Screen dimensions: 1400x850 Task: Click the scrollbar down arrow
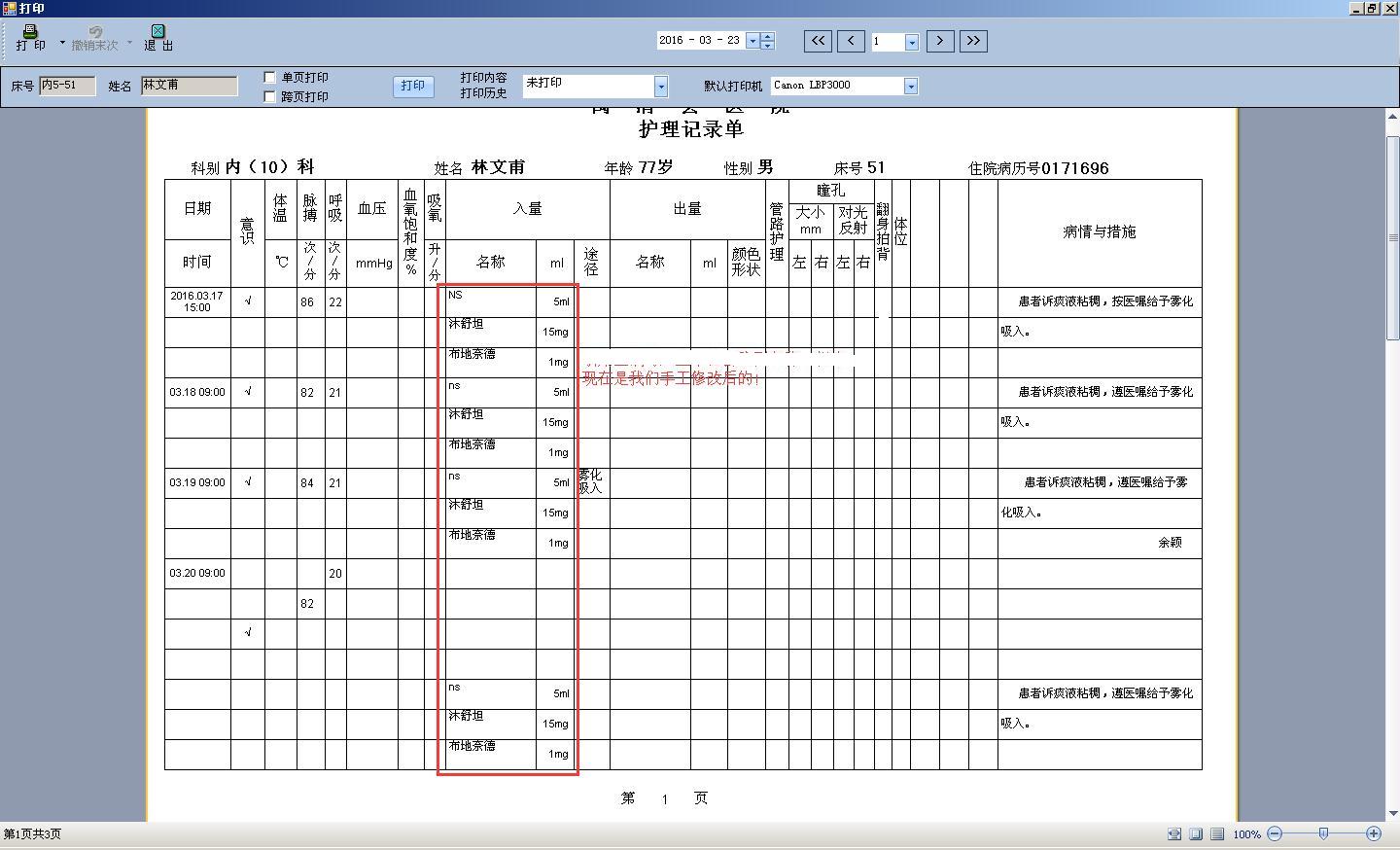coord(1392,814)
